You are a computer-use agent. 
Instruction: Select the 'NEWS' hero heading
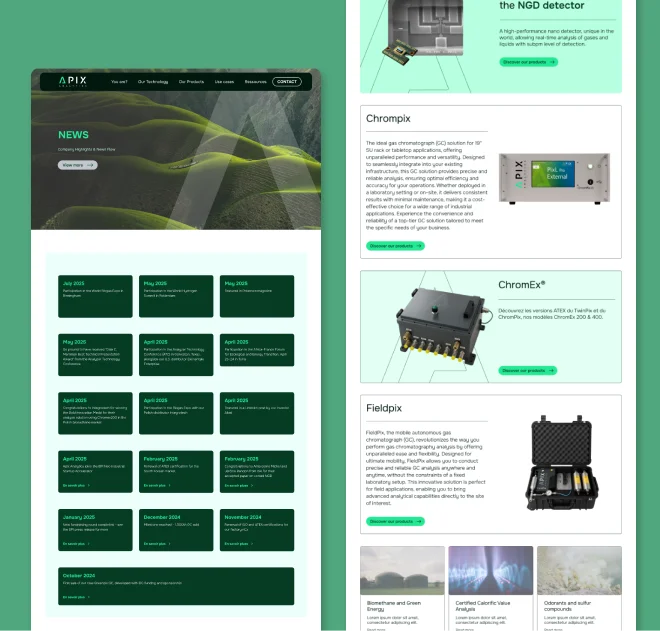73,135
